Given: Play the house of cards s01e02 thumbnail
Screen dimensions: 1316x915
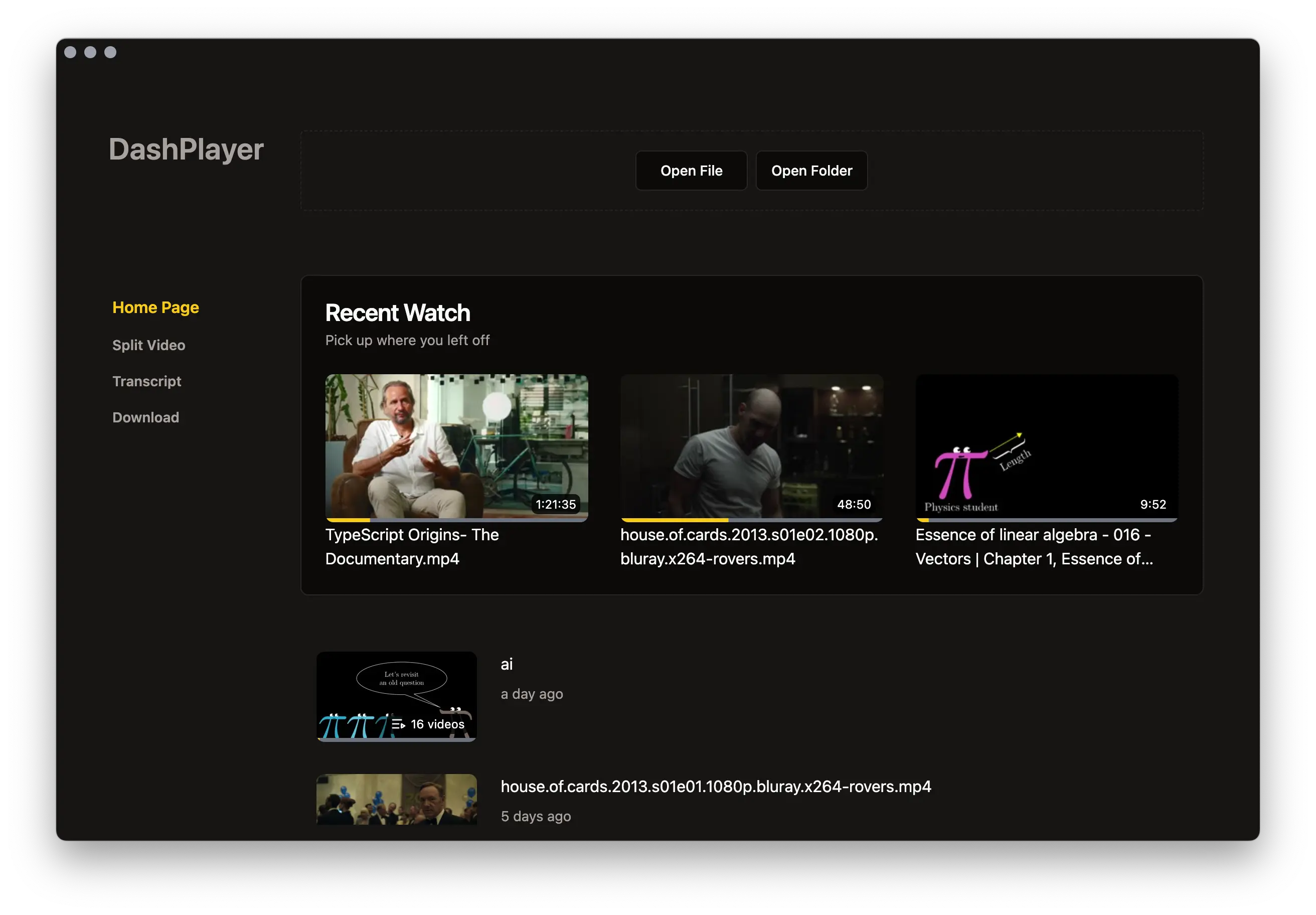Looking at the screenshot, I should (751, 447).
